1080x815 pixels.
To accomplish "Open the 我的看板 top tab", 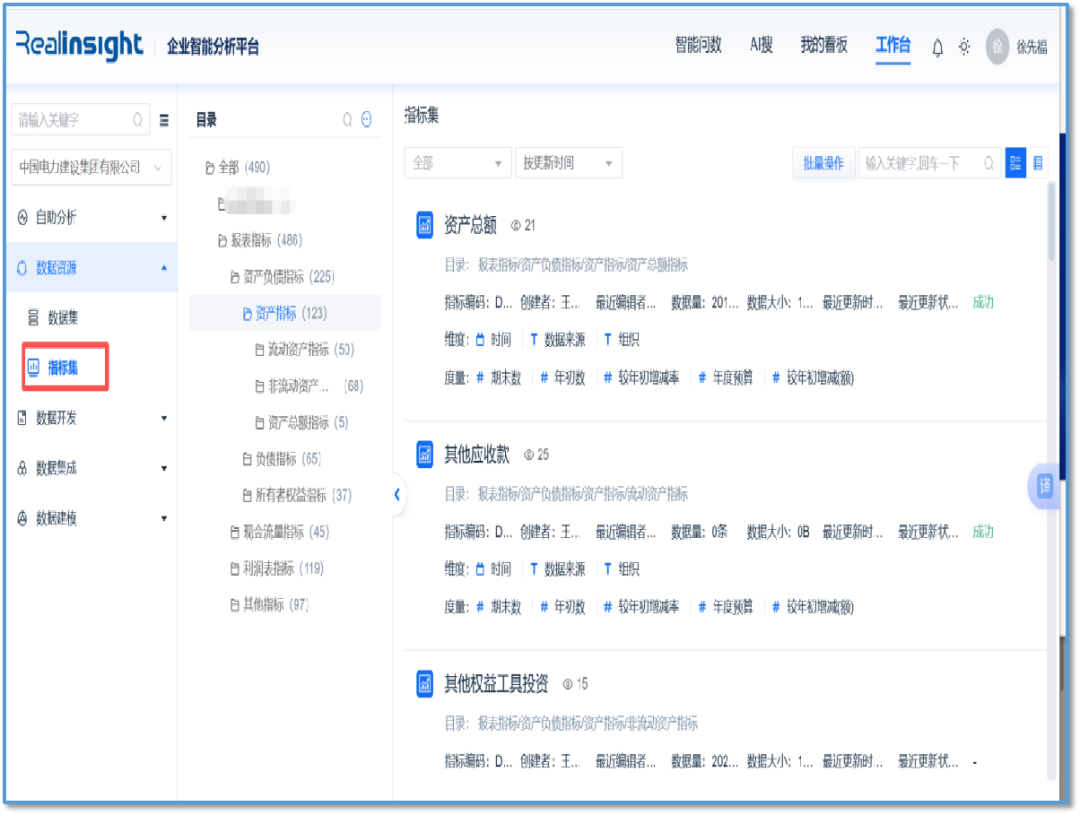I will 824,45.
